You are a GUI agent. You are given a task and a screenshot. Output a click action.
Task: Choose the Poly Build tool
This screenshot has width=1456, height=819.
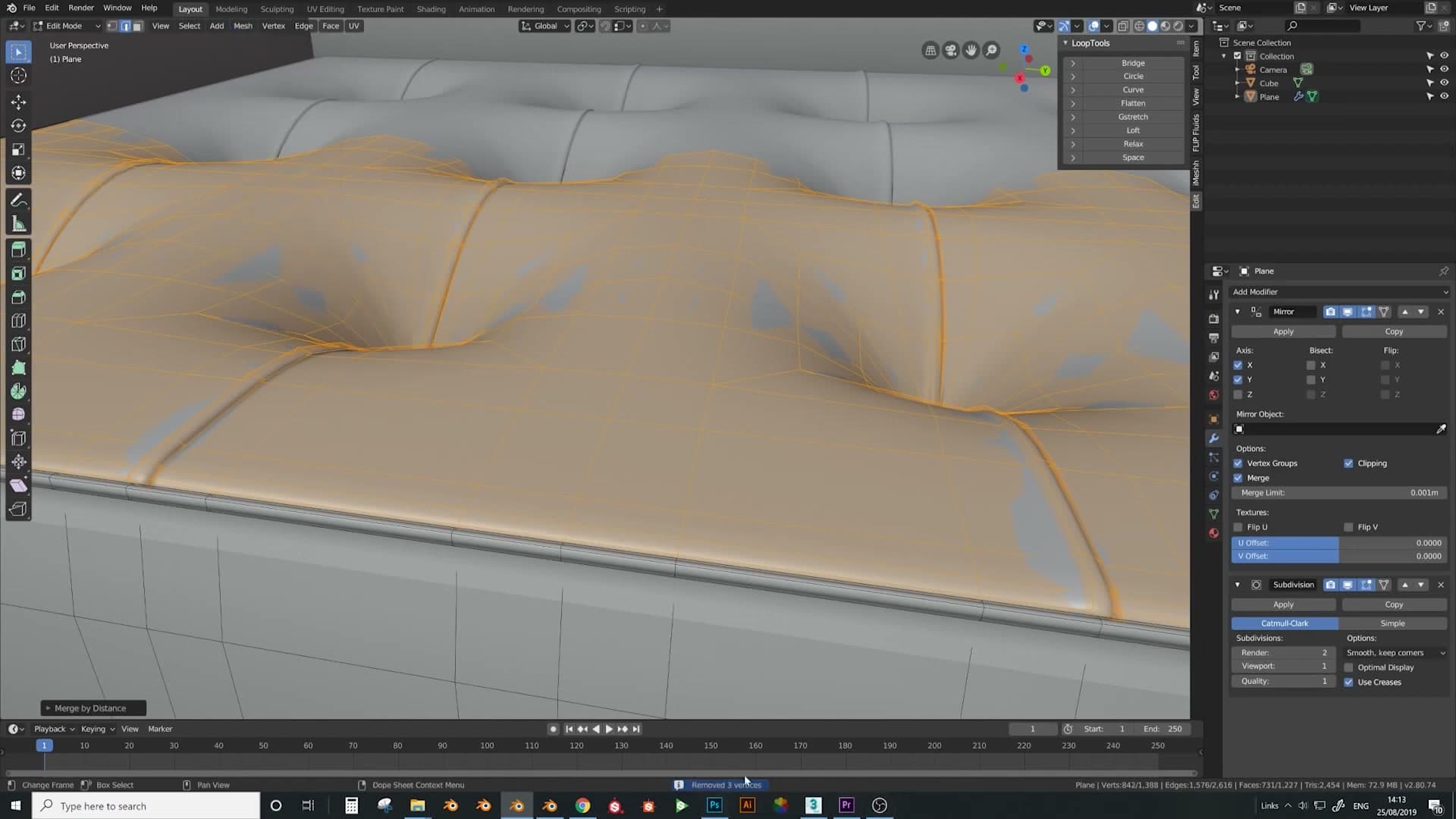point(18,367)
